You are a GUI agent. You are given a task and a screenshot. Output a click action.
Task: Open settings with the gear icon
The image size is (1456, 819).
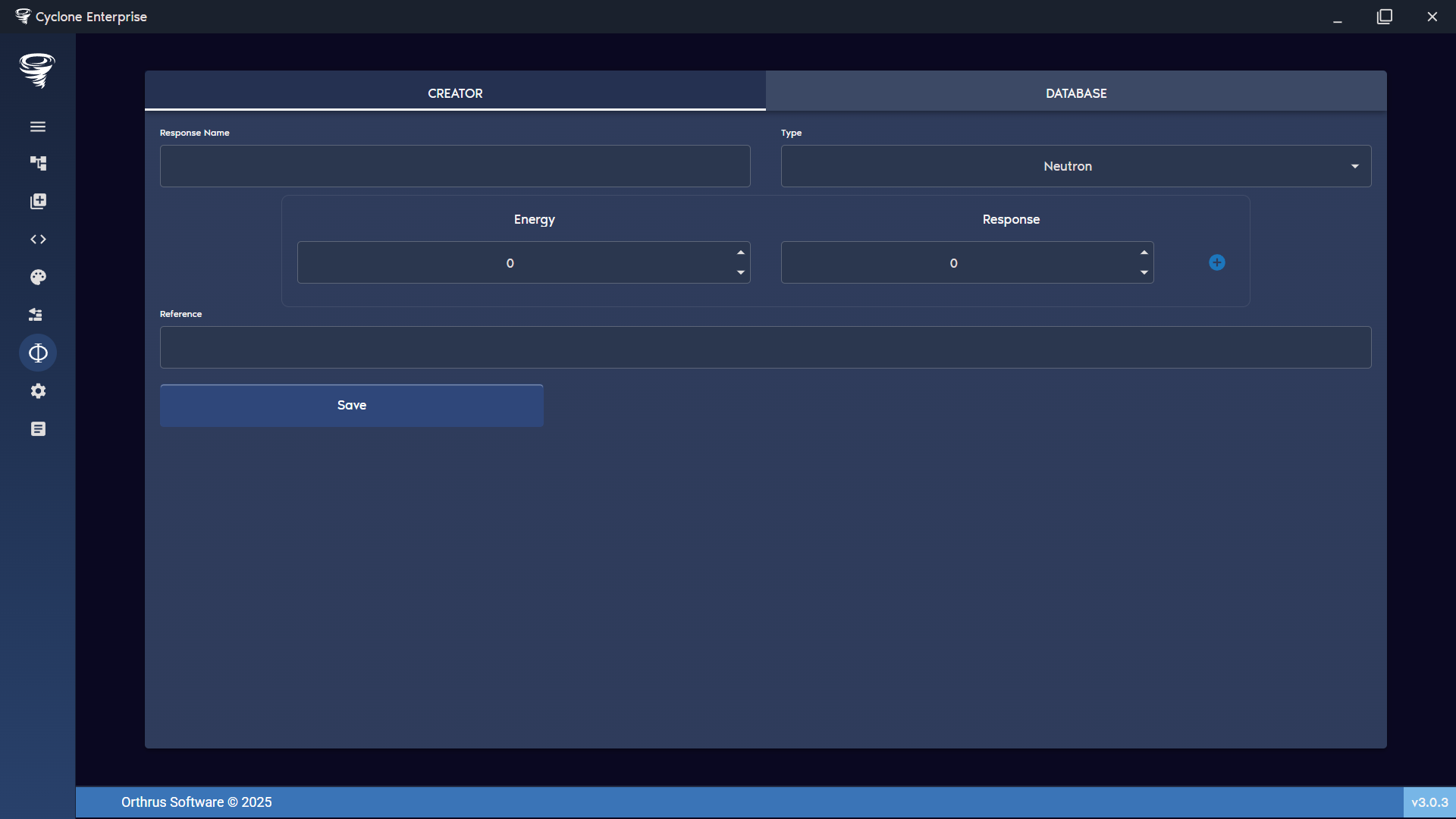38,391
